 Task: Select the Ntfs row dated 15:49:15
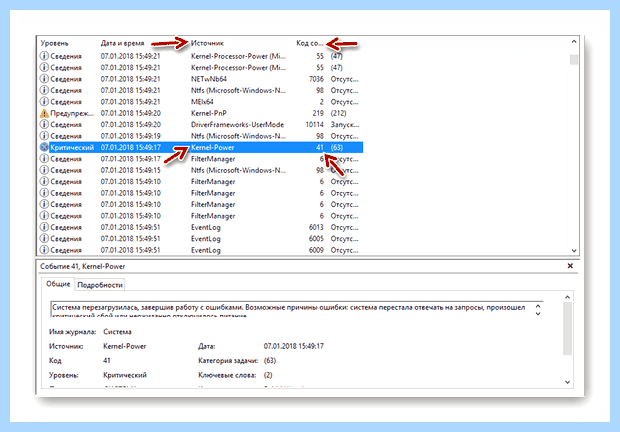201,170
